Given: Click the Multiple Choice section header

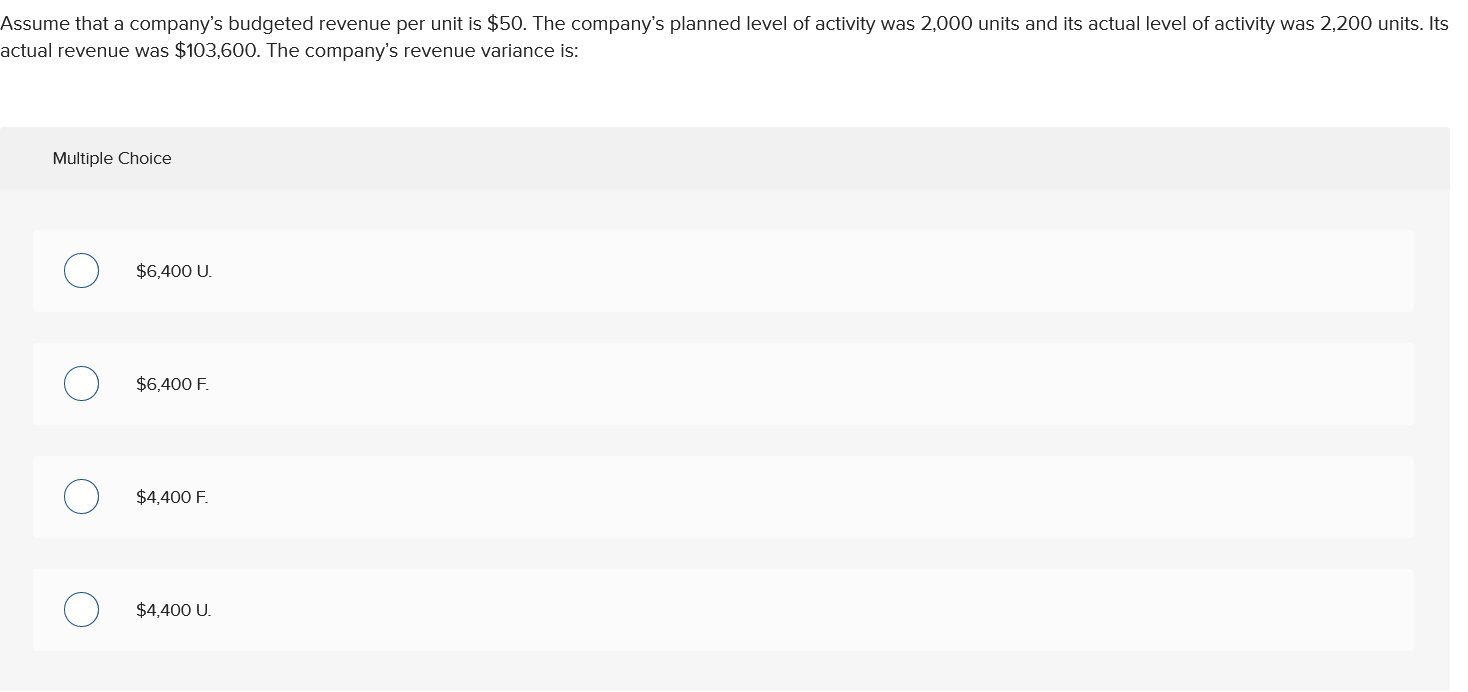Looking at the screenshot, I should [112, 158].
